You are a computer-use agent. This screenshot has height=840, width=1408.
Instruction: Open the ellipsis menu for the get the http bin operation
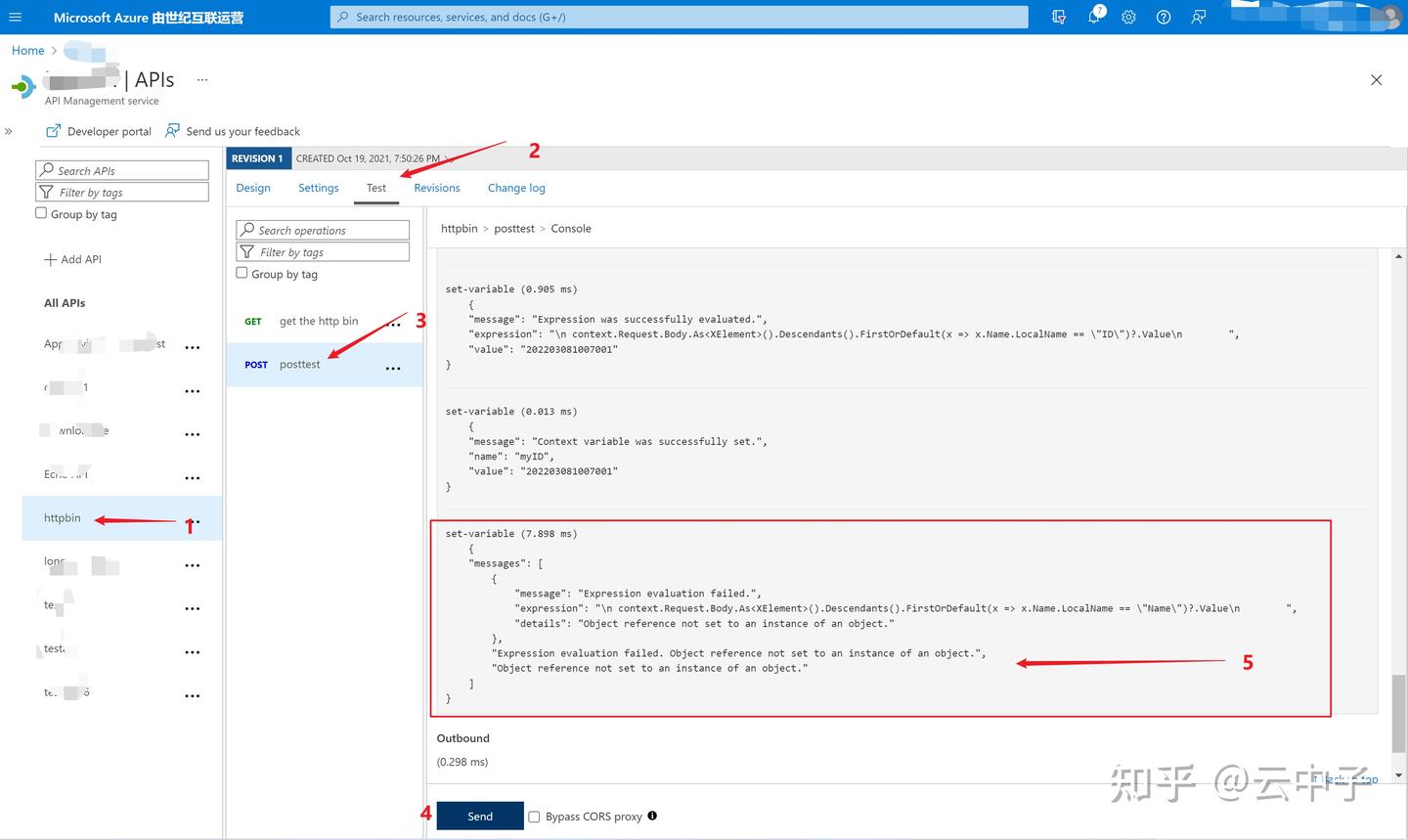pyautogui.click(x=394, y=324)
